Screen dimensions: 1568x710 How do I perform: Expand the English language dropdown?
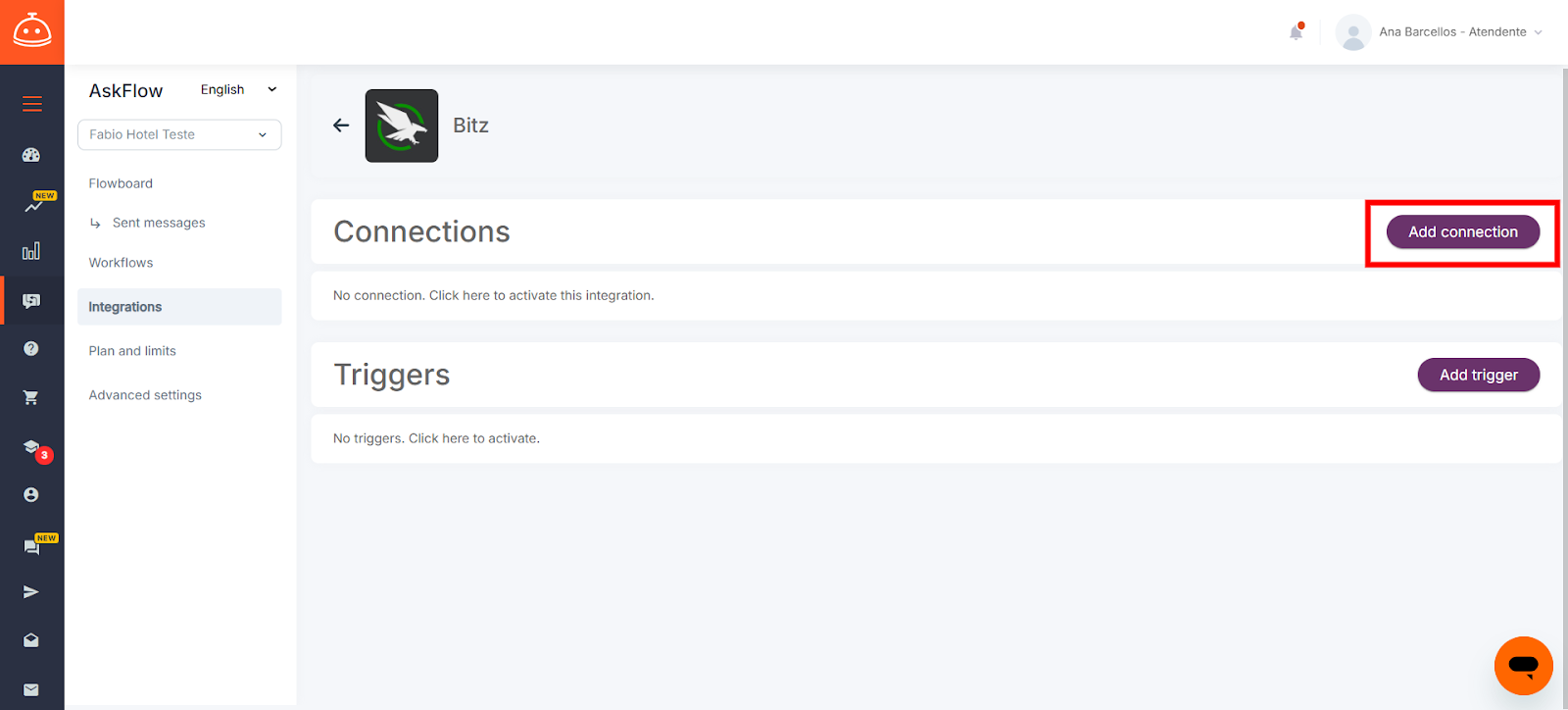click(238, 90)
